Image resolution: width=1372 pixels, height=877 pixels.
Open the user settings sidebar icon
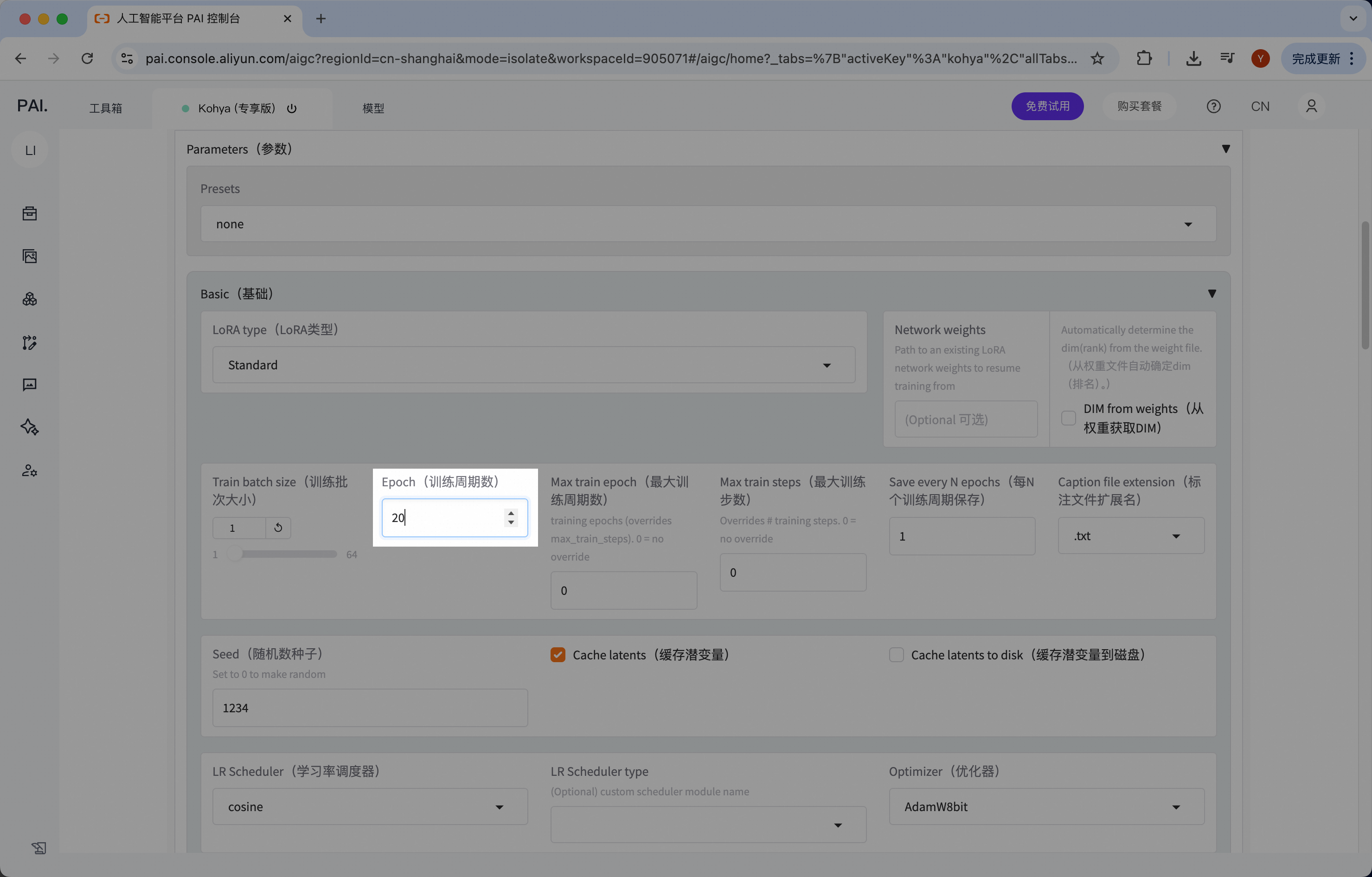pyautogui.click(x=30, y=471)
